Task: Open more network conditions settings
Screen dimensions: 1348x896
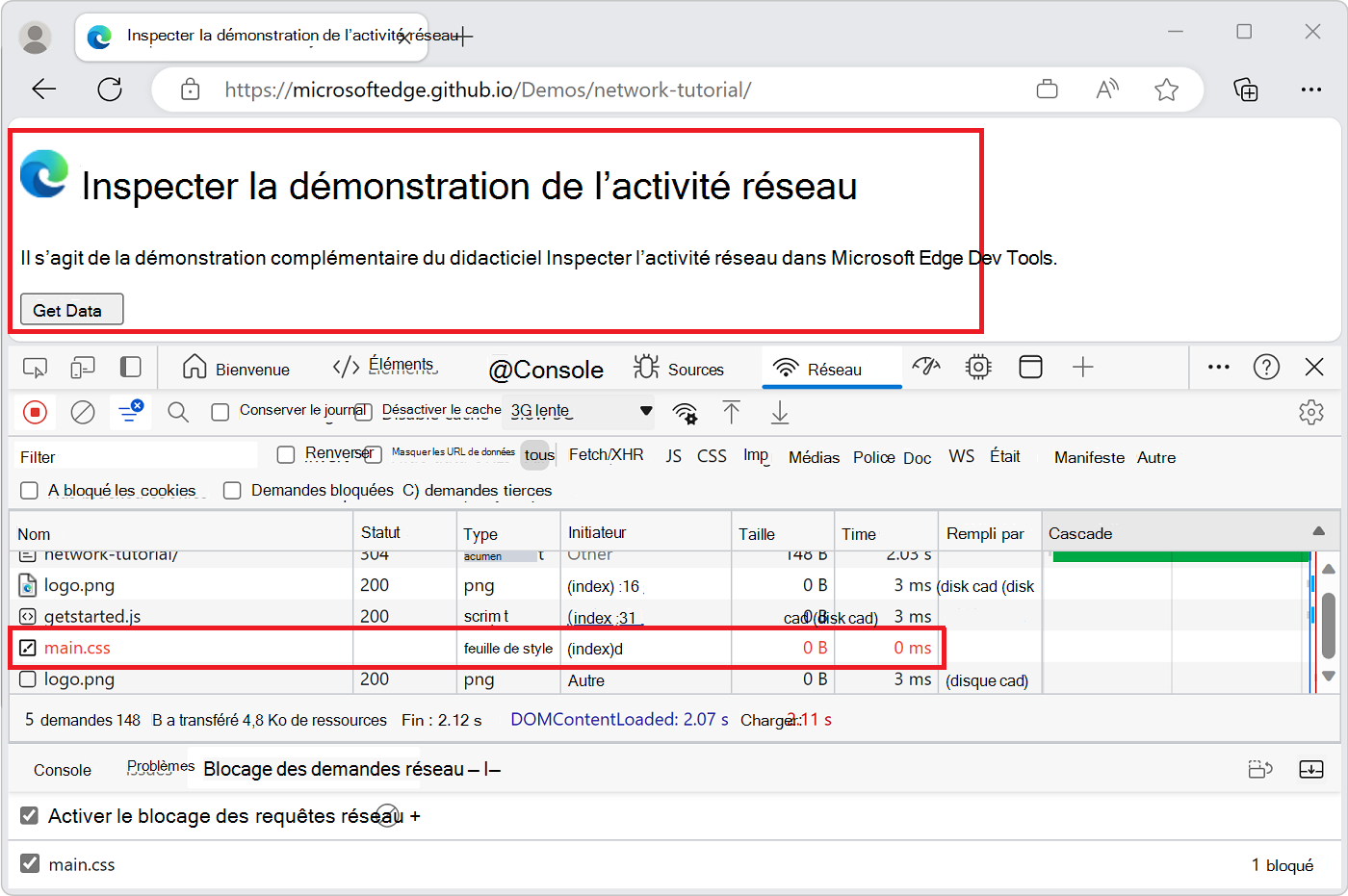Action: pos(685,412)
